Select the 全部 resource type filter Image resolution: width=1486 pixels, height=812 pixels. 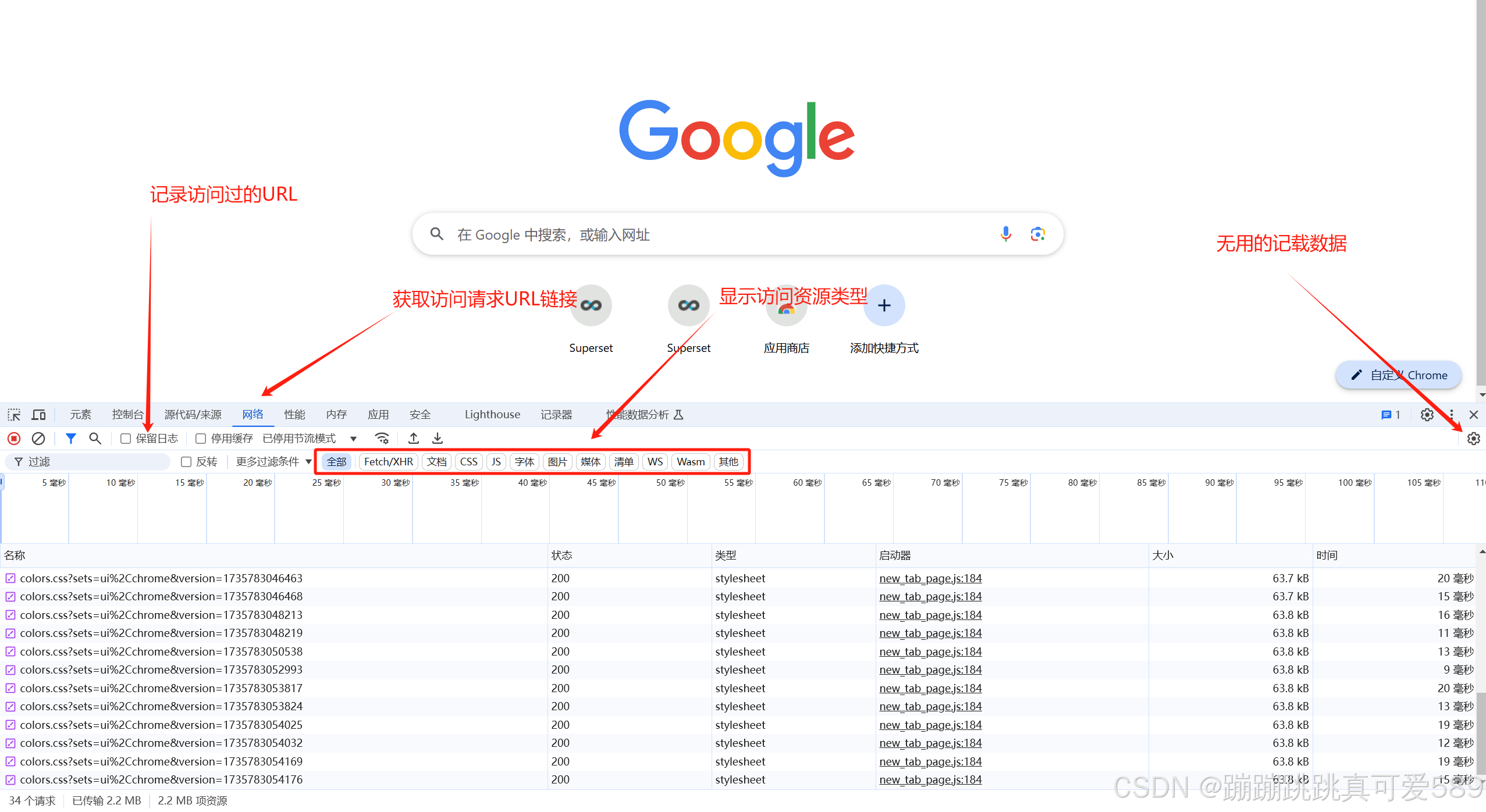click(336, 462)
